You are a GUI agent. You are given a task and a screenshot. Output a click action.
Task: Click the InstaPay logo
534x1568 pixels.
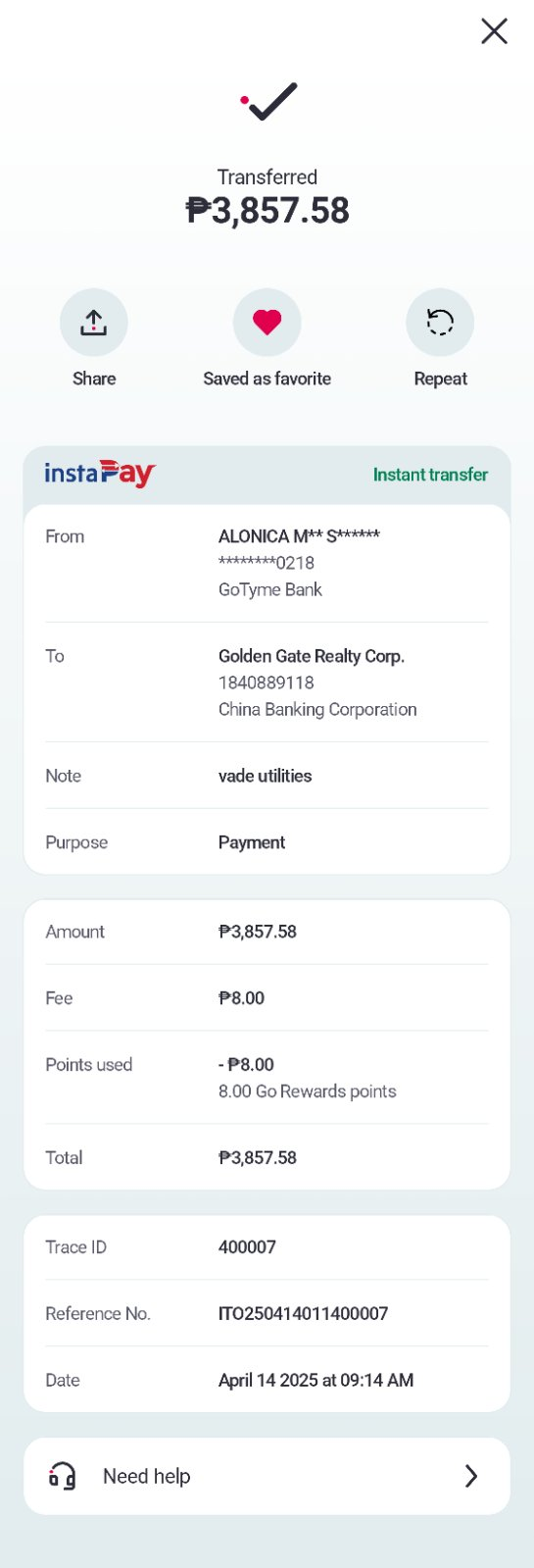coord(100,474)
